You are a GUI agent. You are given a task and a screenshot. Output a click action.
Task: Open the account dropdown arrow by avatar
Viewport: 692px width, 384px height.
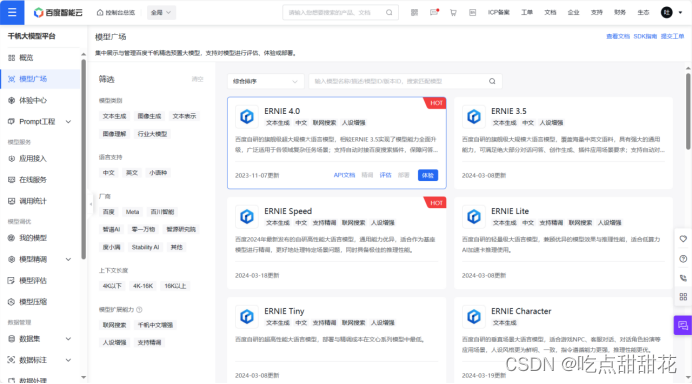[x=680, y=12]
